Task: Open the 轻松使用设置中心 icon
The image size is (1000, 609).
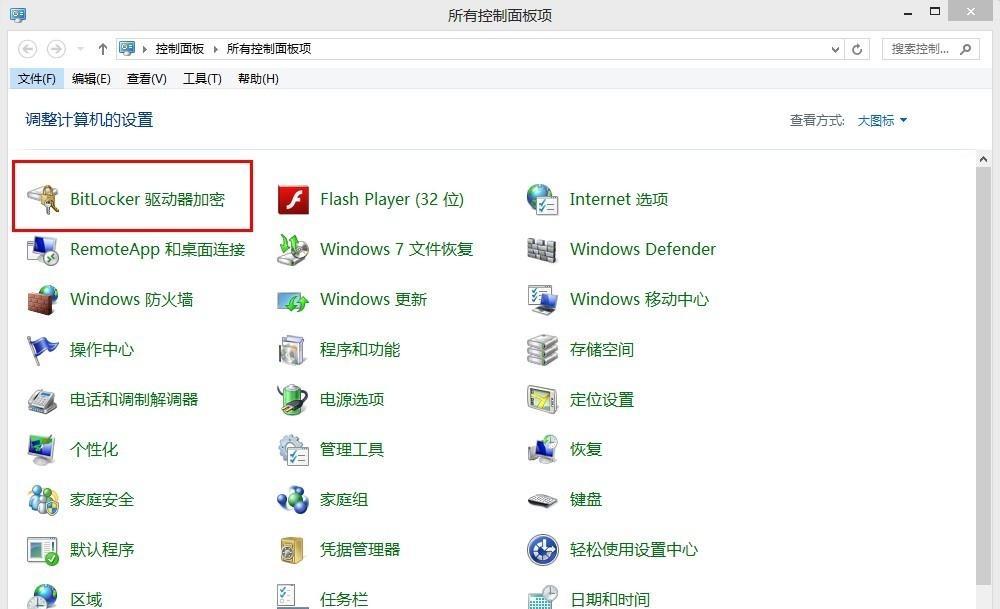Action: [543, 550]
